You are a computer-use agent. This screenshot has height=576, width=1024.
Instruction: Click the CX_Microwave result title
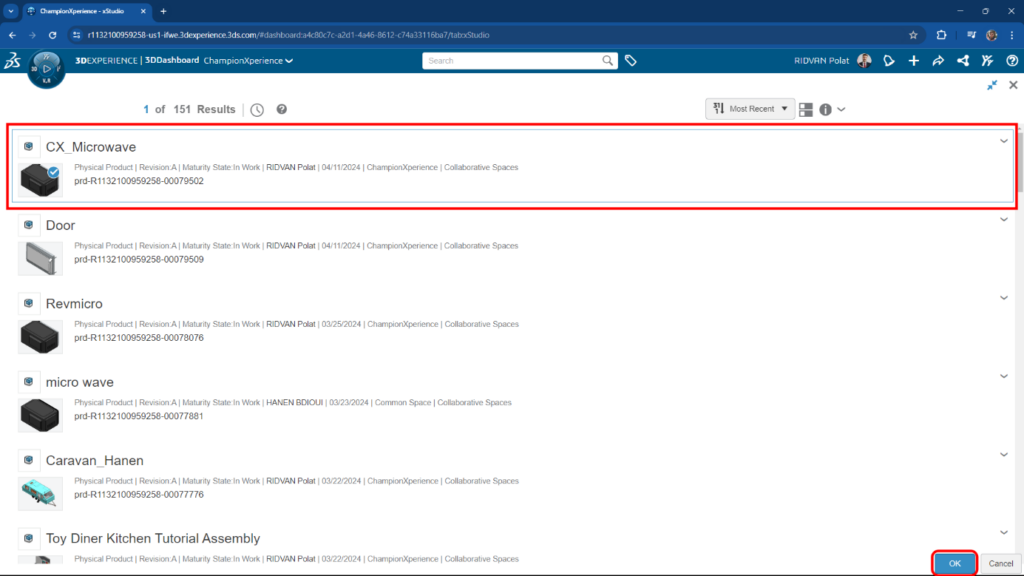click(91, 147)
